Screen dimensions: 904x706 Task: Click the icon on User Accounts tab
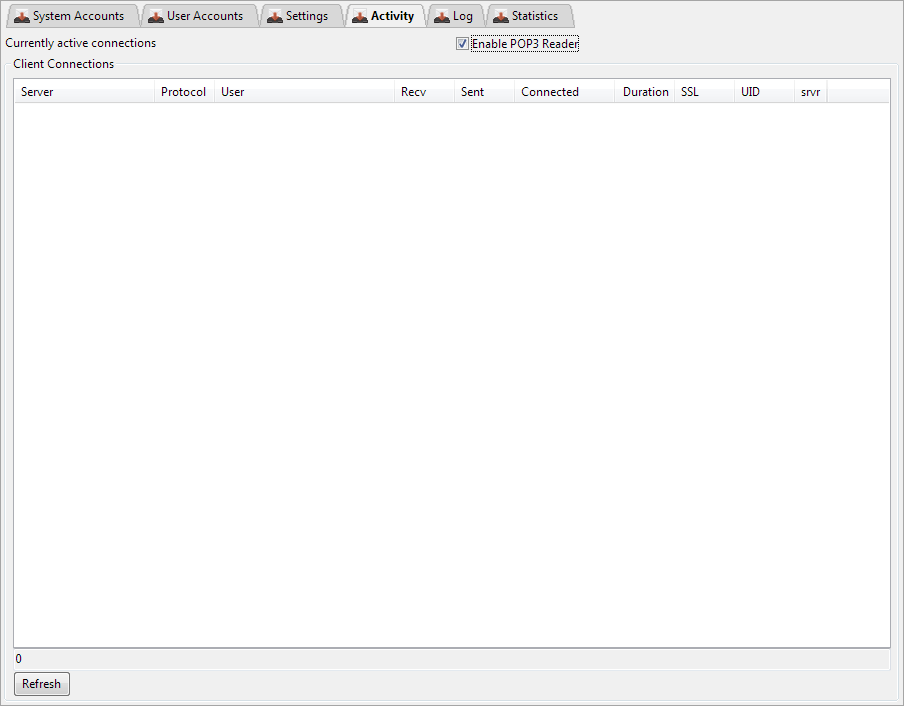click(155, 17)
